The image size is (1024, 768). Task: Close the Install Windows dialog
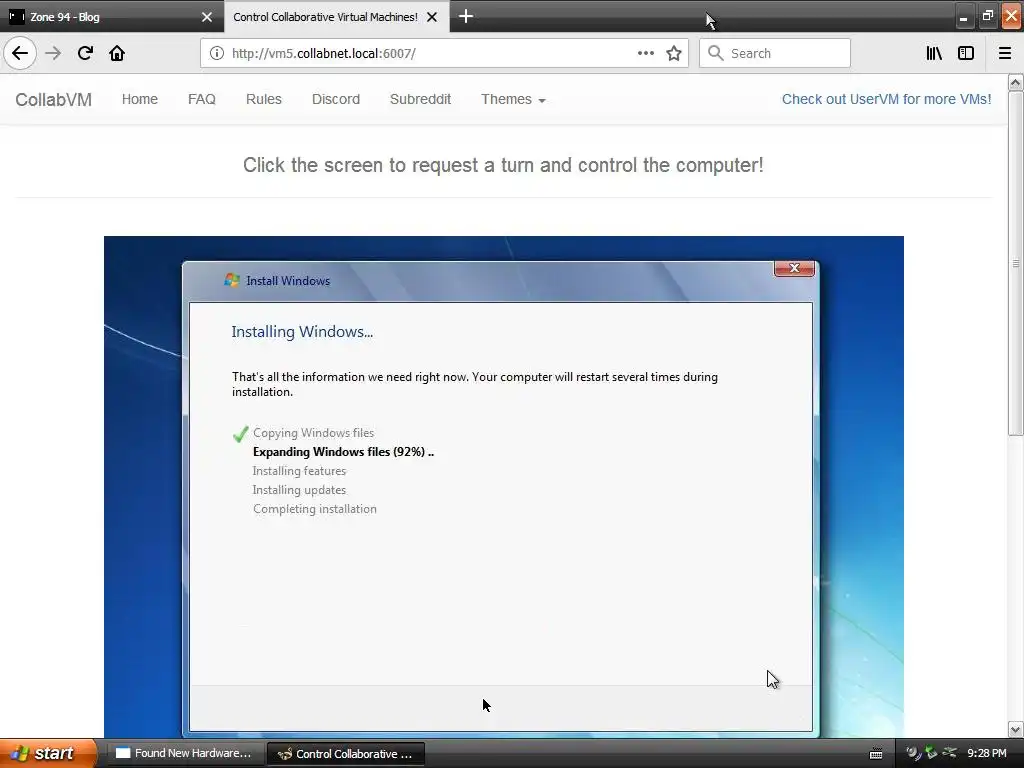pyautogui.click(x=794, y=268)
